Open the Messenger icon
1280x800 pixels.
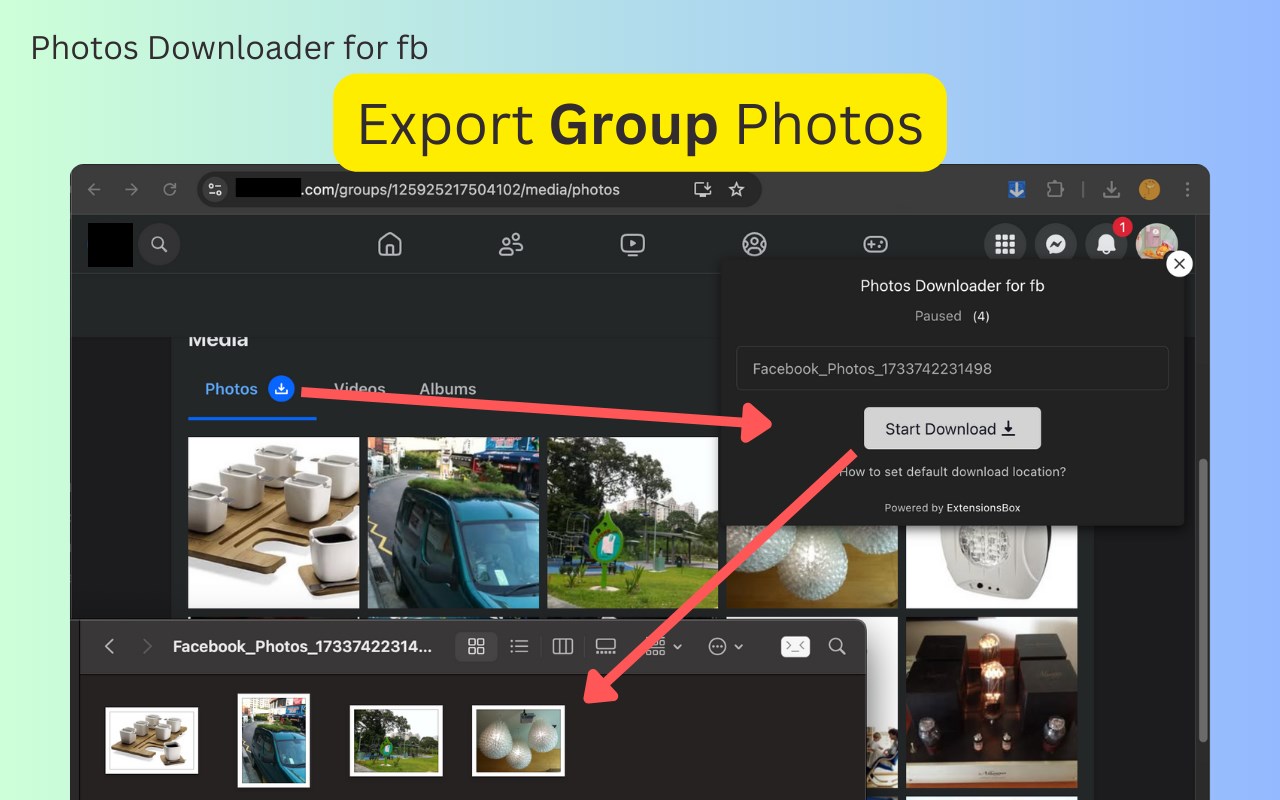[x=1055, y=244]
